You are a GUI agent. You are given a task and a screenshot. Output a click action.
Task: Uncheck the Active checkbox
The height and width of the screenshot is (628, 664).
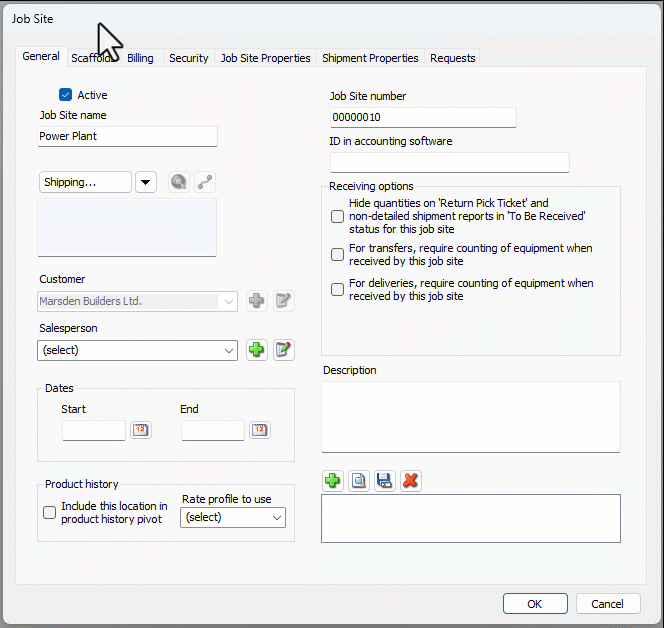pos(66,95)
